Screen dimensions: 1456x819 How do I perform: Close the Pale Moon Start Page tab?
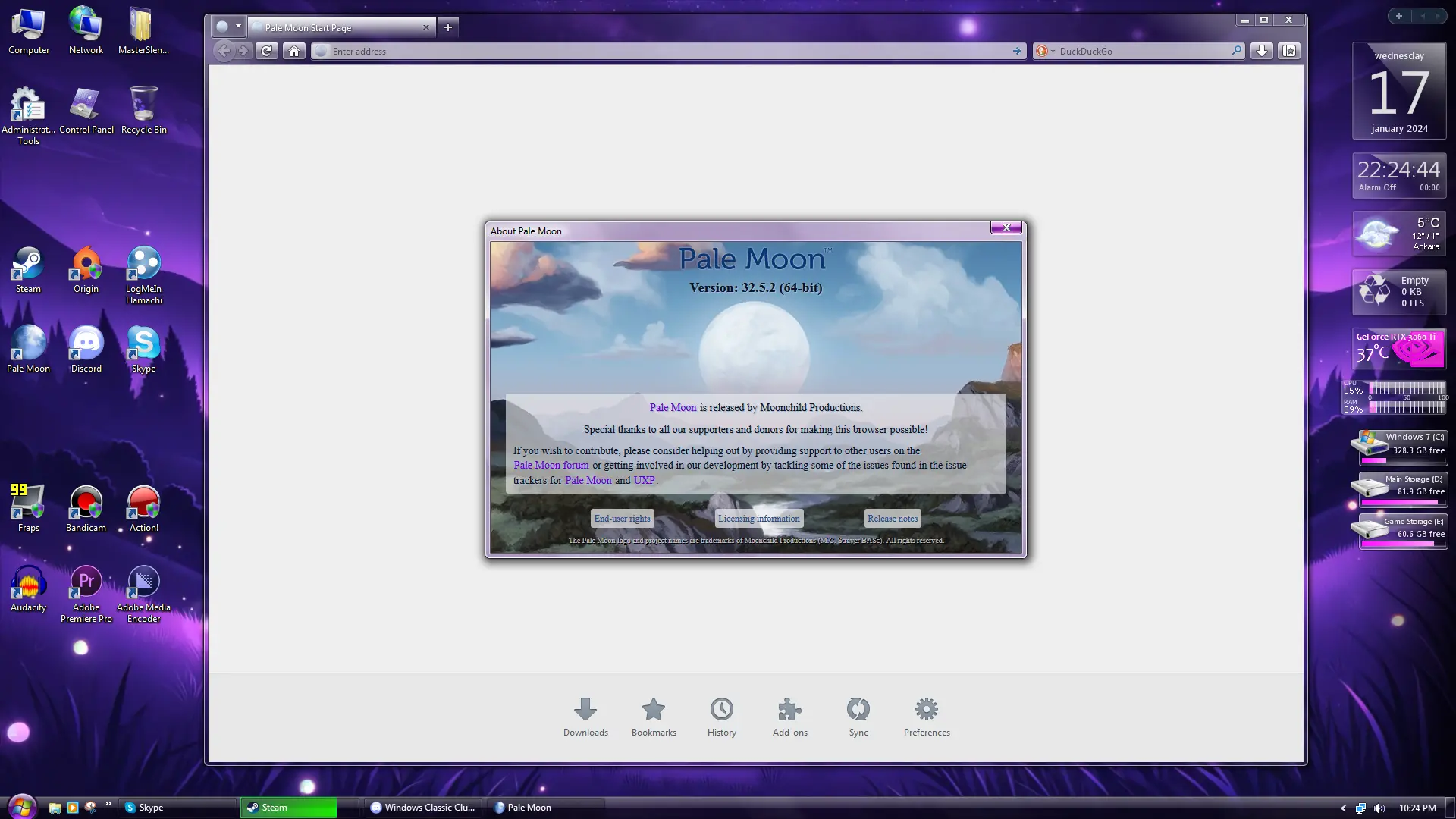(425, 27)
